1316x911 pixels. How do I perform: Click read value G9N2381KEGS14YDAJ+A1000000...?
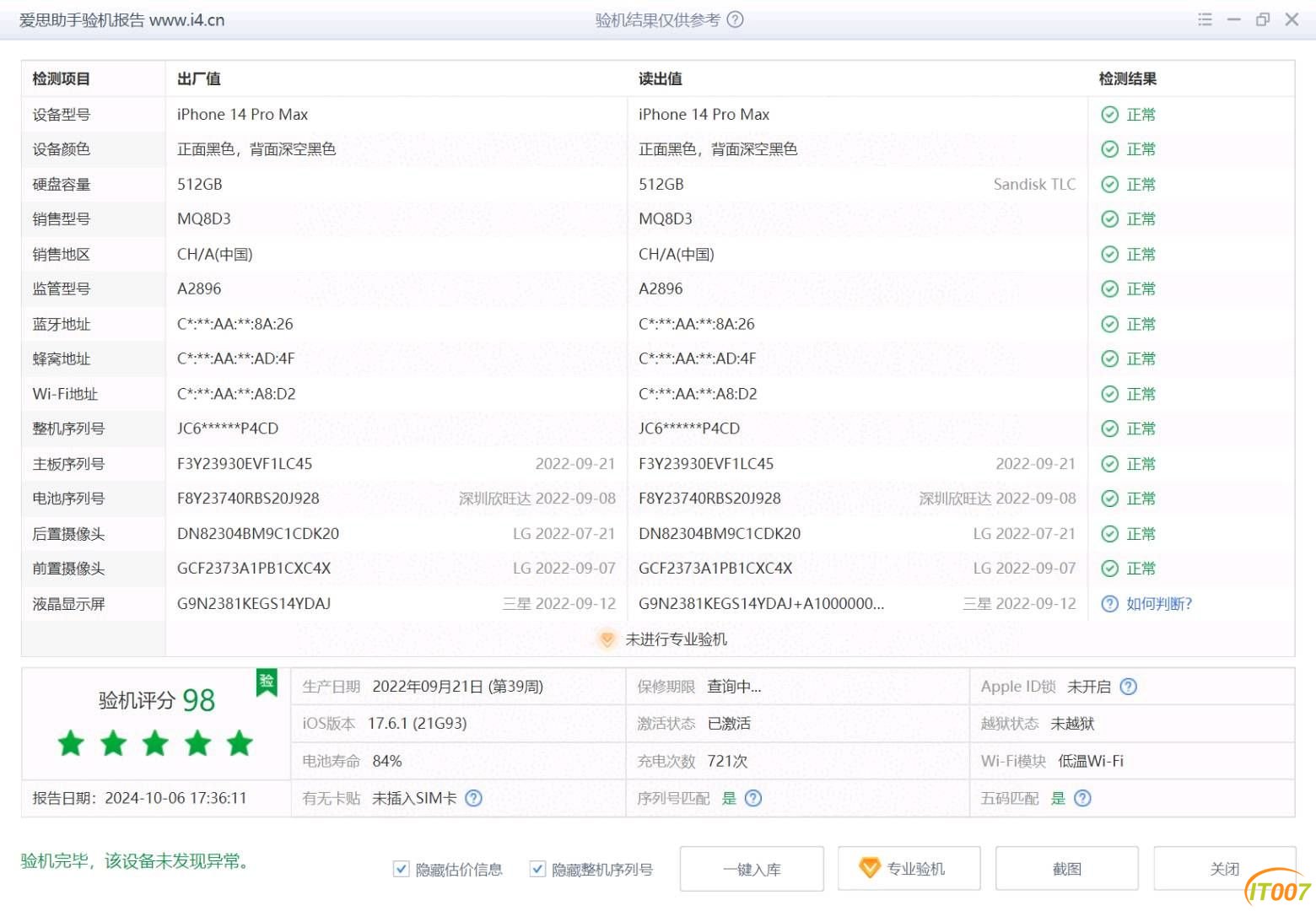click(x=762, y=604)
